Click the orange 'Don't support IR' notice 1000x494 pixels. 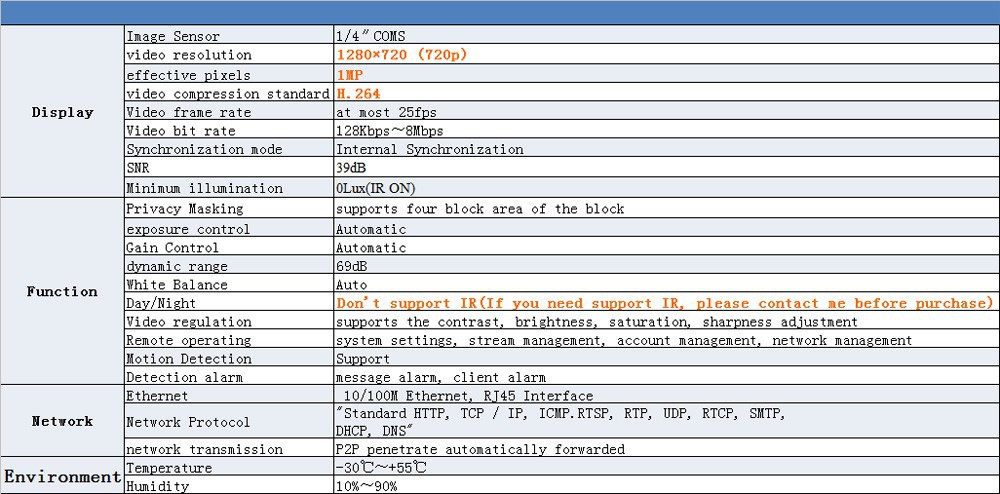(x=665, y=303)
